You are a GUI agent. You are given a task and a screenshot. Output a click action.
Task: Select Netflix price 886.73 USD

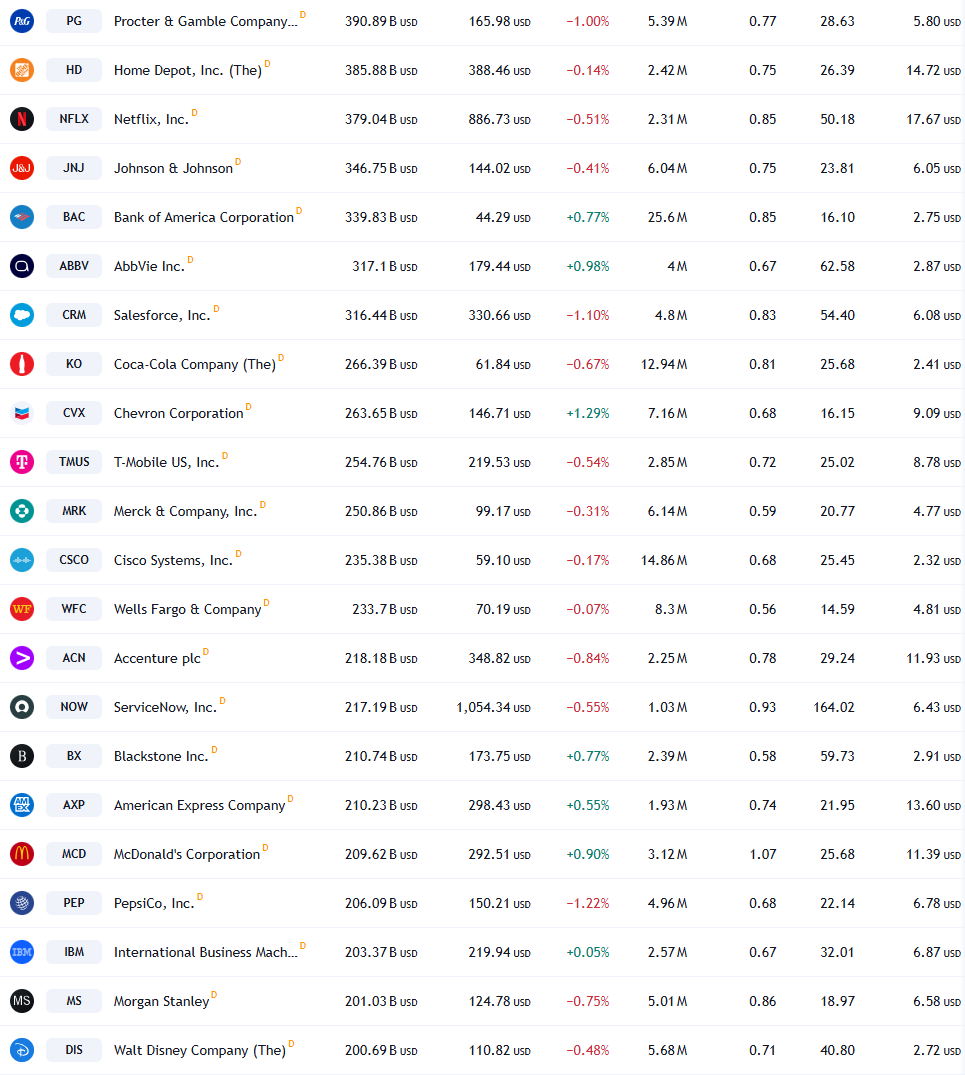click(500, 119)
